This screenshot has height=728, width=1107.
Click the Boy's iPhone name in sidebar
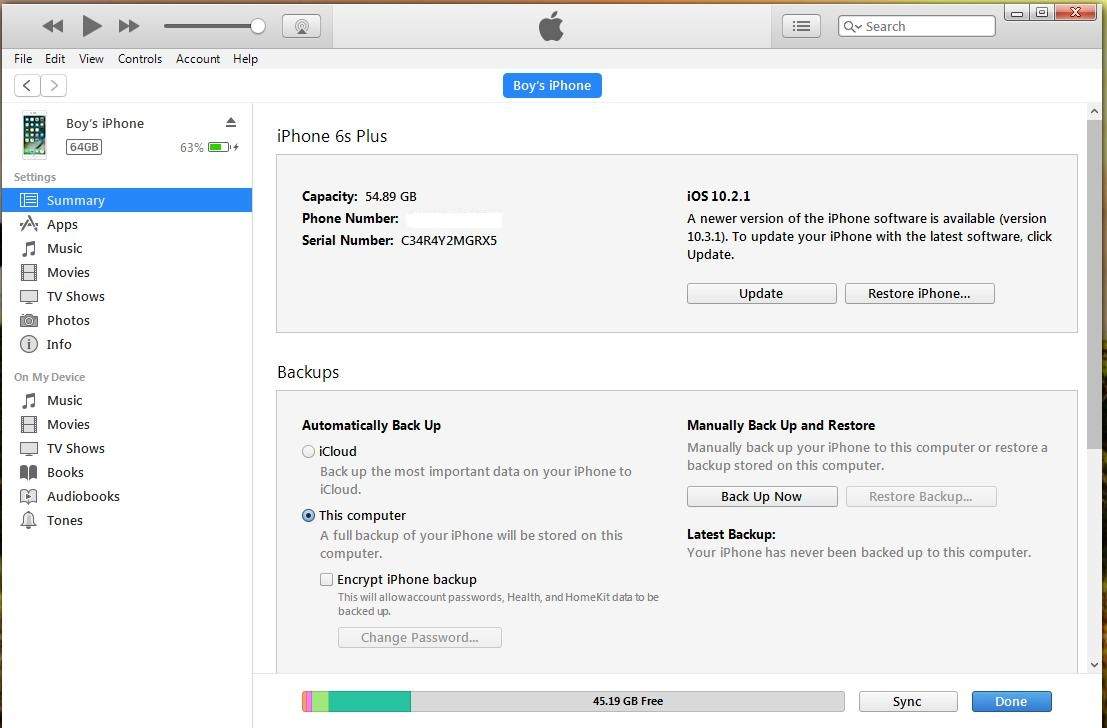[105, 124]
